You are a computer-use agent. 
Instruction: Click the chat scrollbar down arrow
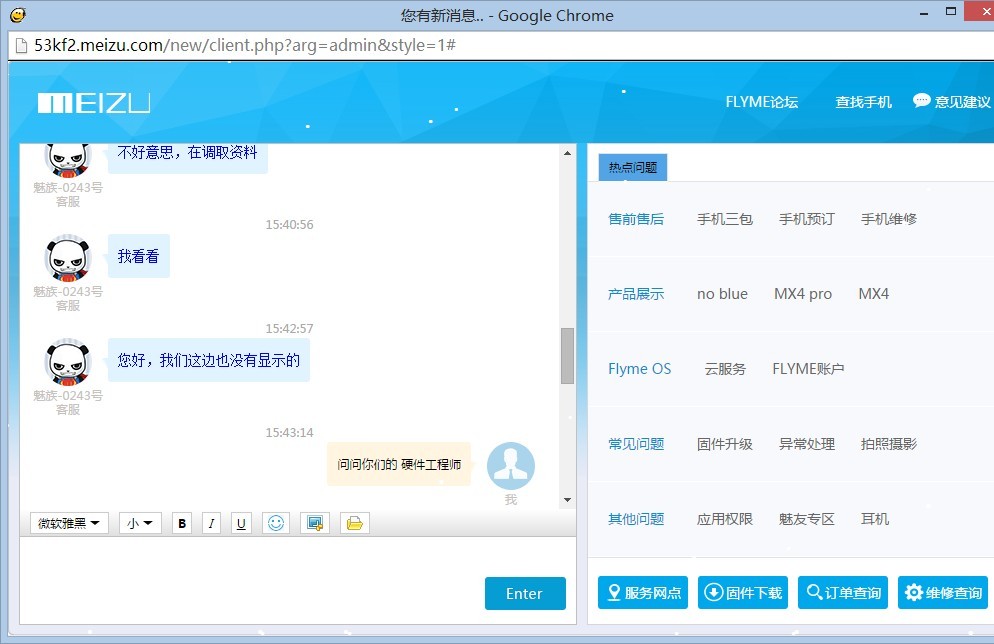tap(567, 499)
